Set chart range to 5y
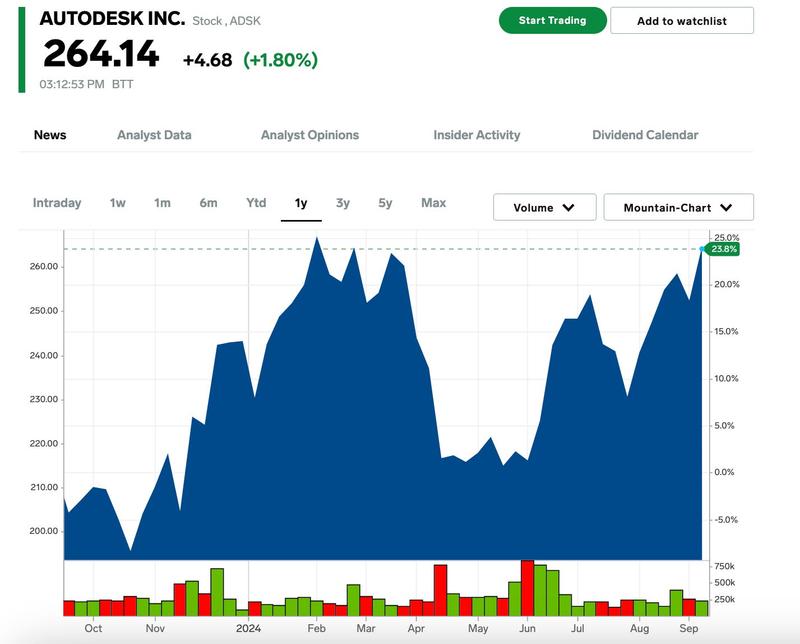This screenshot has width=800, height=644. point(385,203)
